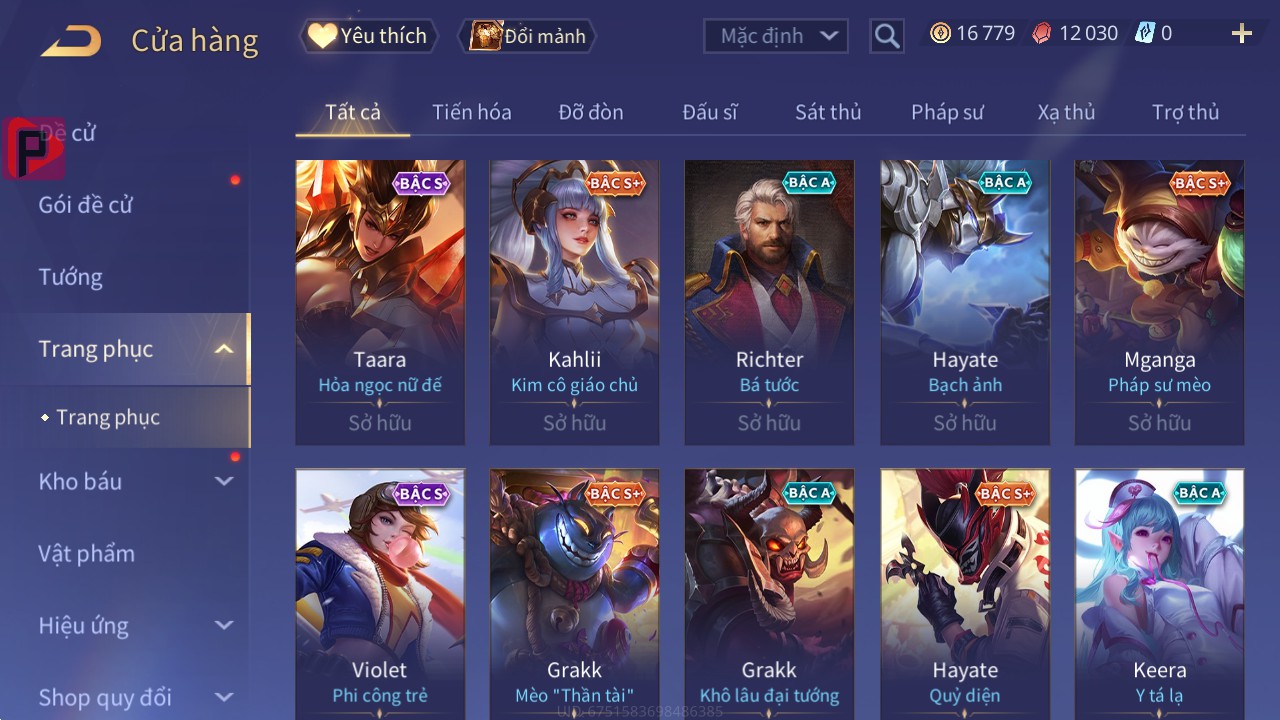The image size is (1280, 720).
Task: Click the gold coin currency icon
Action: 940,34
